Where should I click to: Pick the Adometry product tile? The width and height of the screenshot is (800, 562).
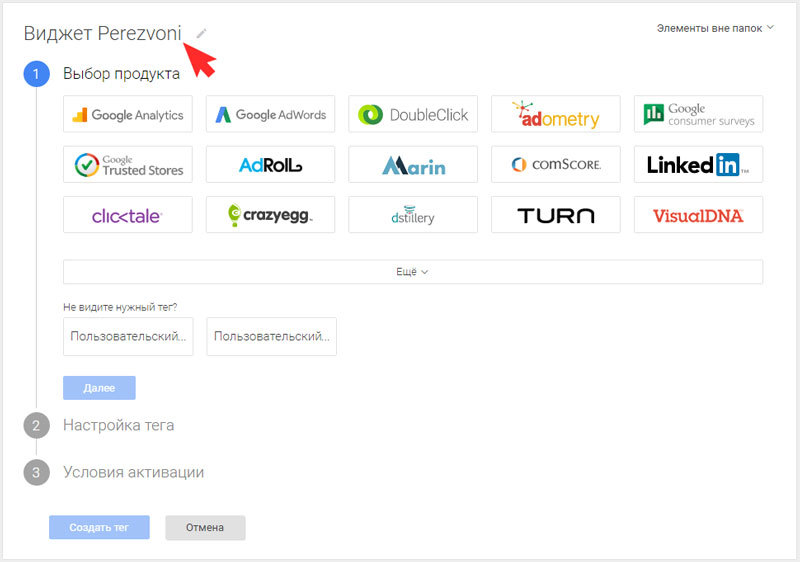tap(556, 114)
